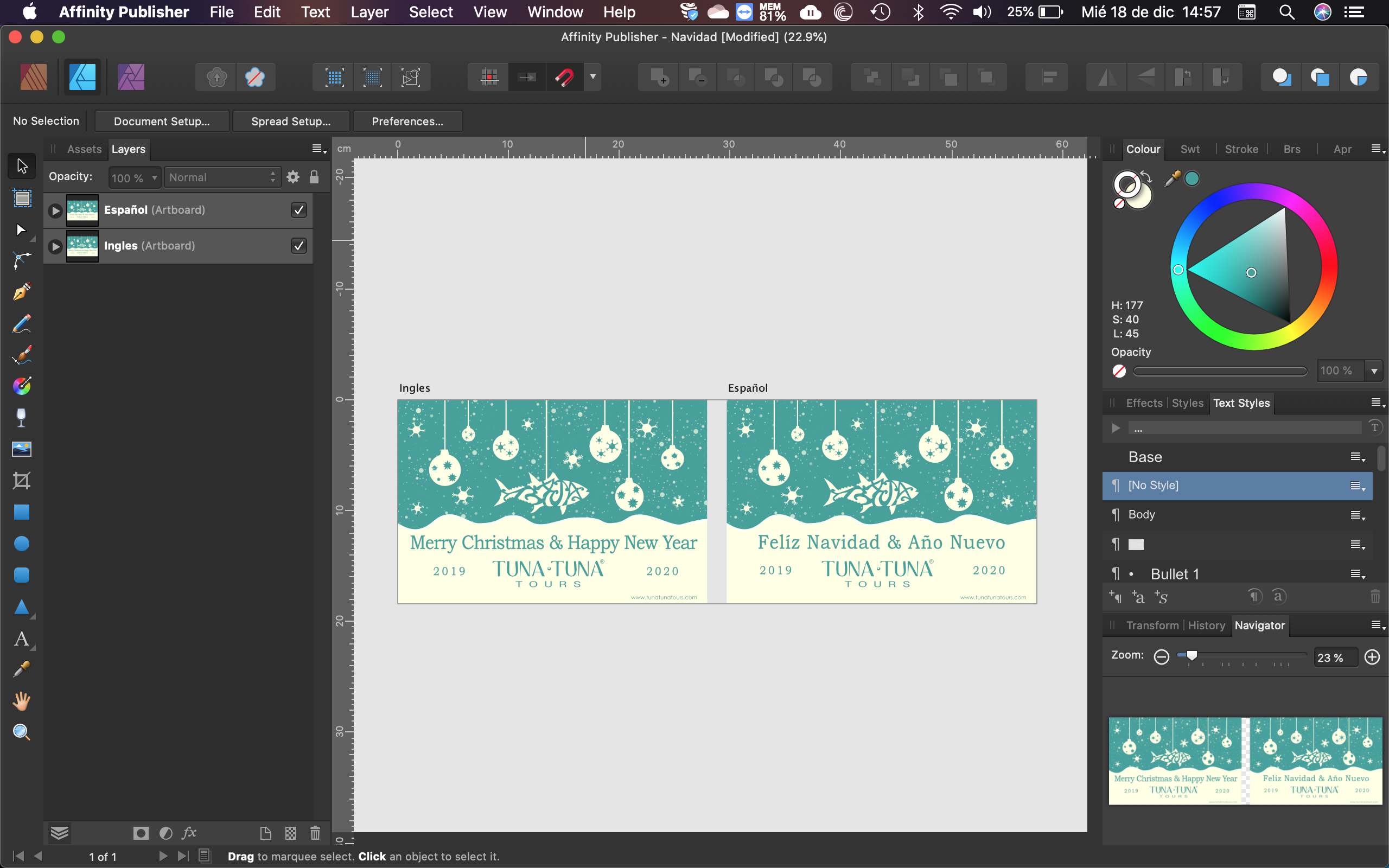
Task: Select the Move tool arrow
Action: (x=22, y=166)
